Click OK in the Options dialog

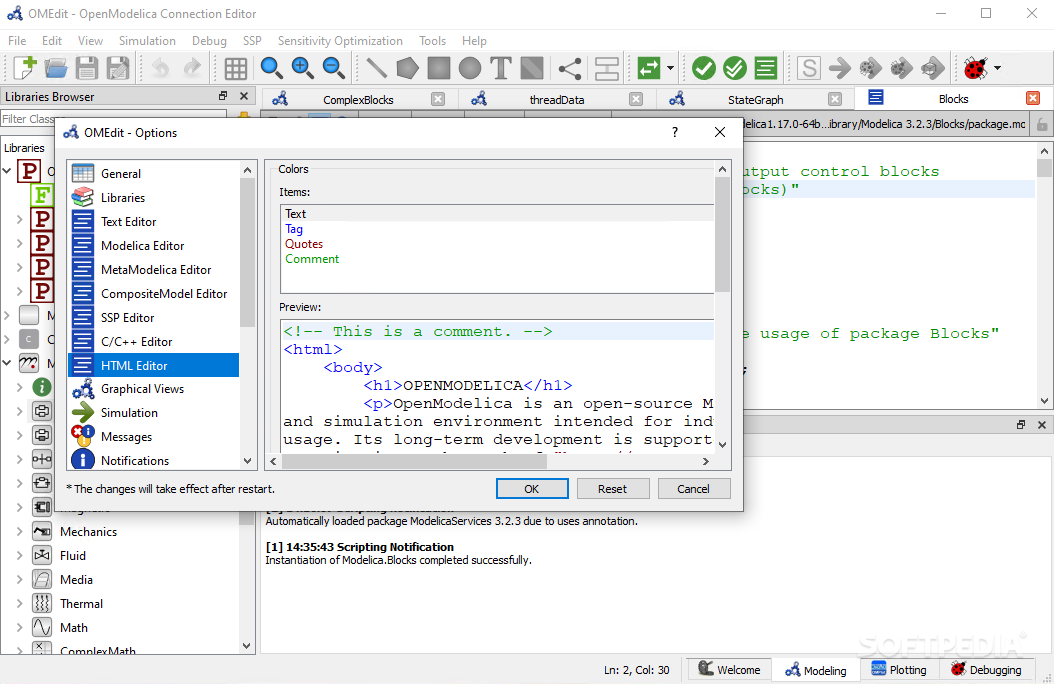(x=532, y=488)
